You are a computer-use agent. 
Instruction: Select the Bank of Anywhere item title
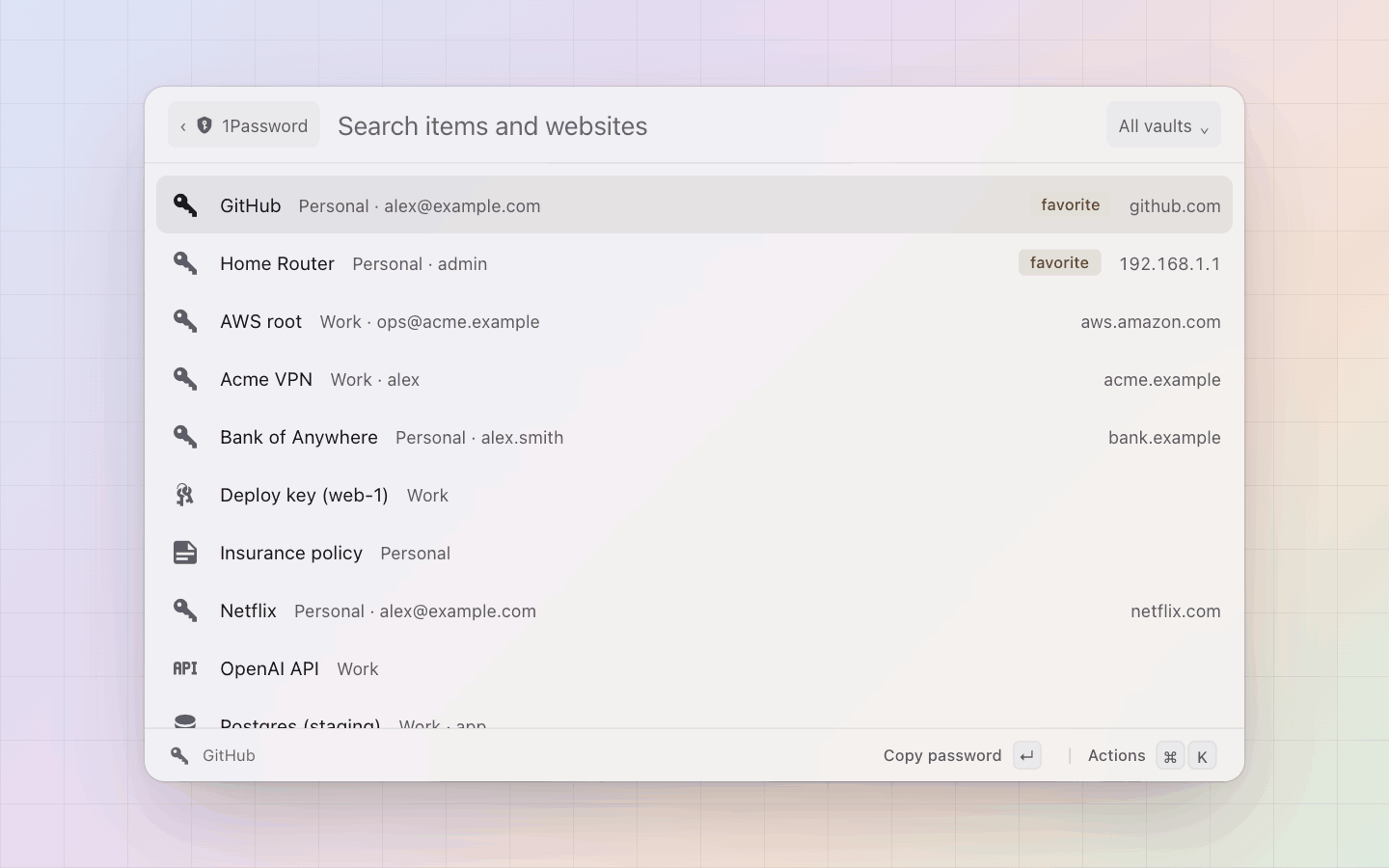coord(299,437)
